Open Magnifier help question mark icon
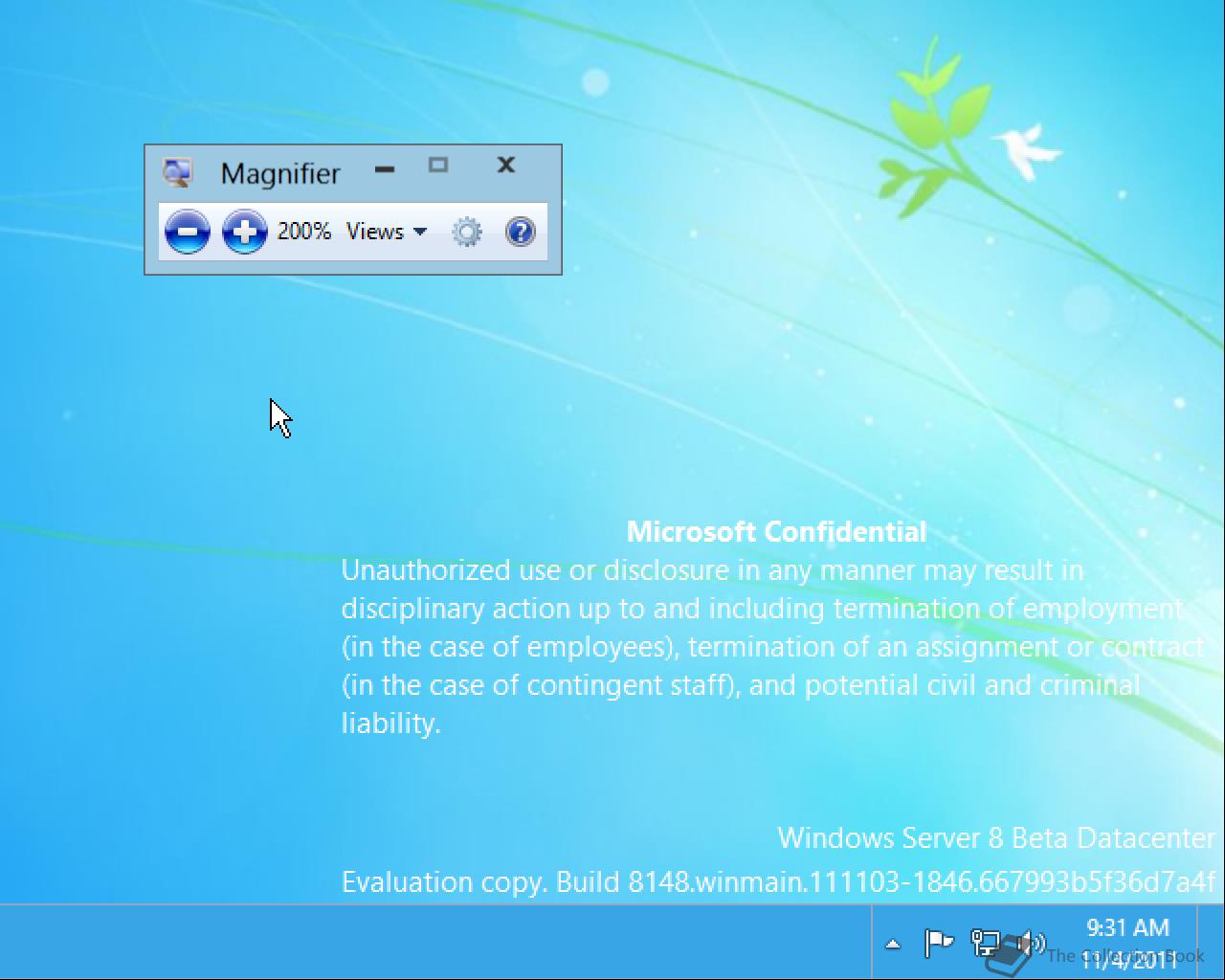Image resolution: width=1225 pixels, height=980 pixels. pos(520,232)
